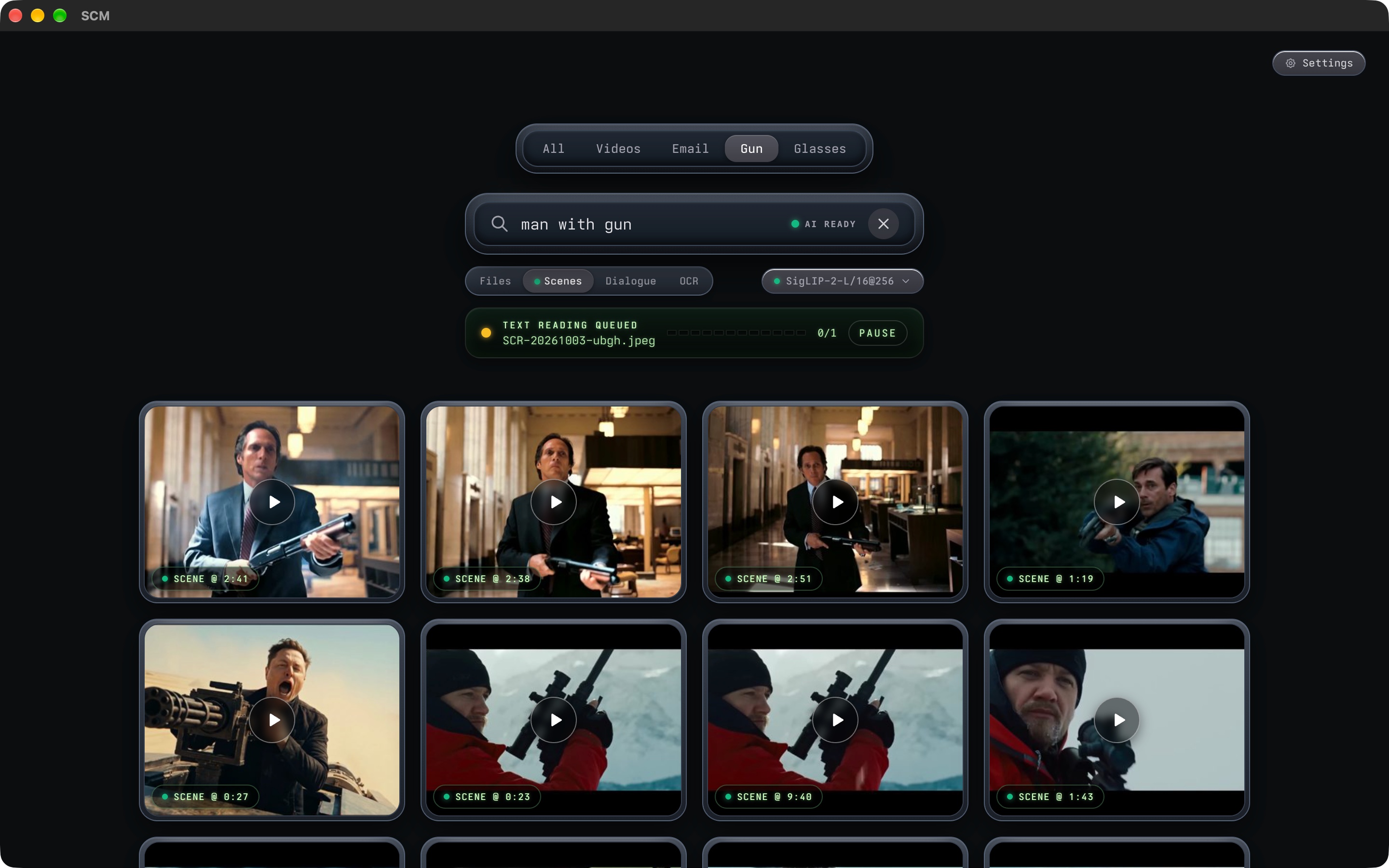Click the 'SCENE @ 0:27' timestamp badge

205,797
